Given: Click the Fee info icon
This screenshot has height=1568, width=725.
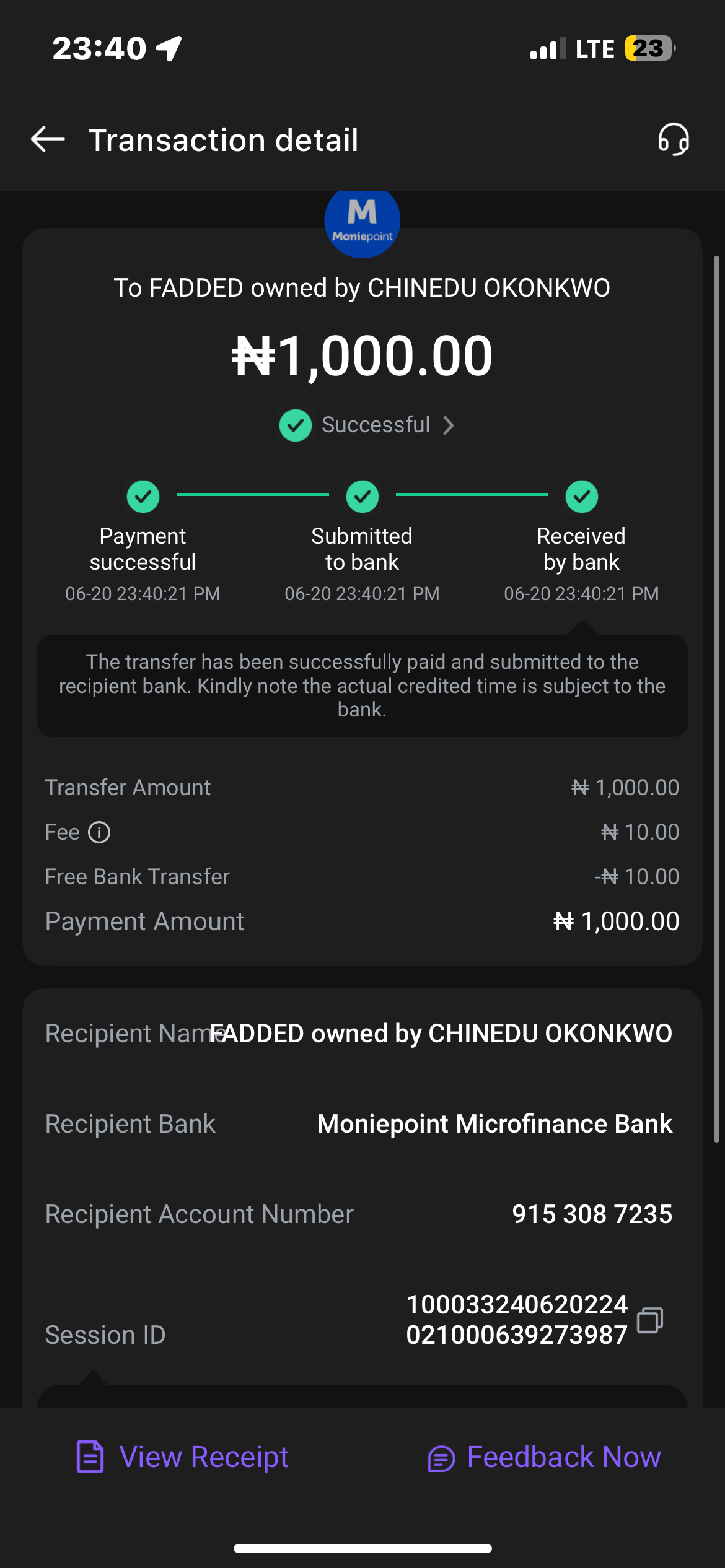Looking at the screenshot, I should click(99, 832).
